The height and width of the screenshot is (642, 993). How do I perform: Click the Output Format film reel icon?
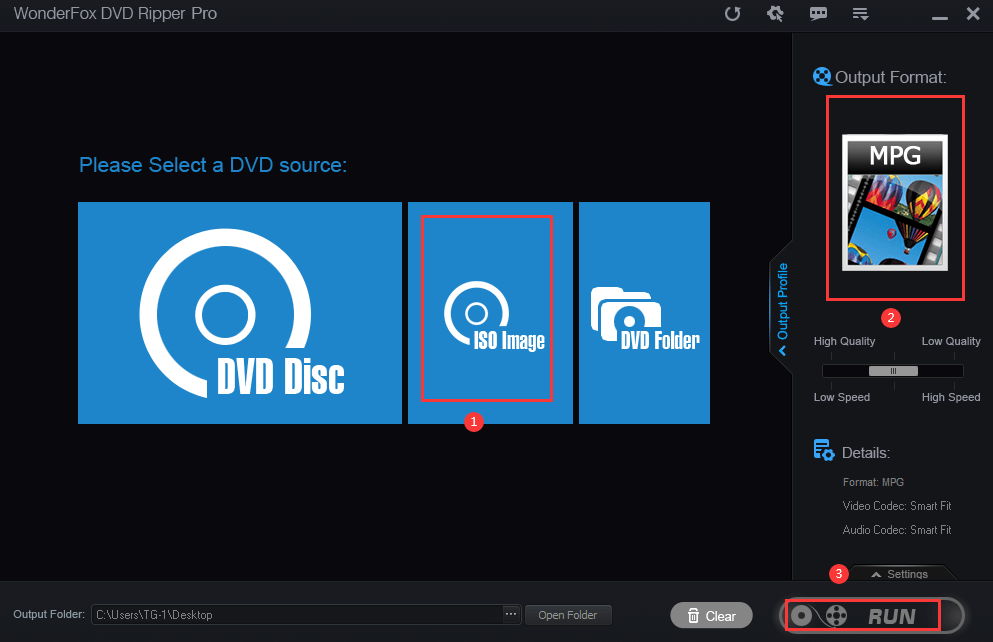point(822,76)
